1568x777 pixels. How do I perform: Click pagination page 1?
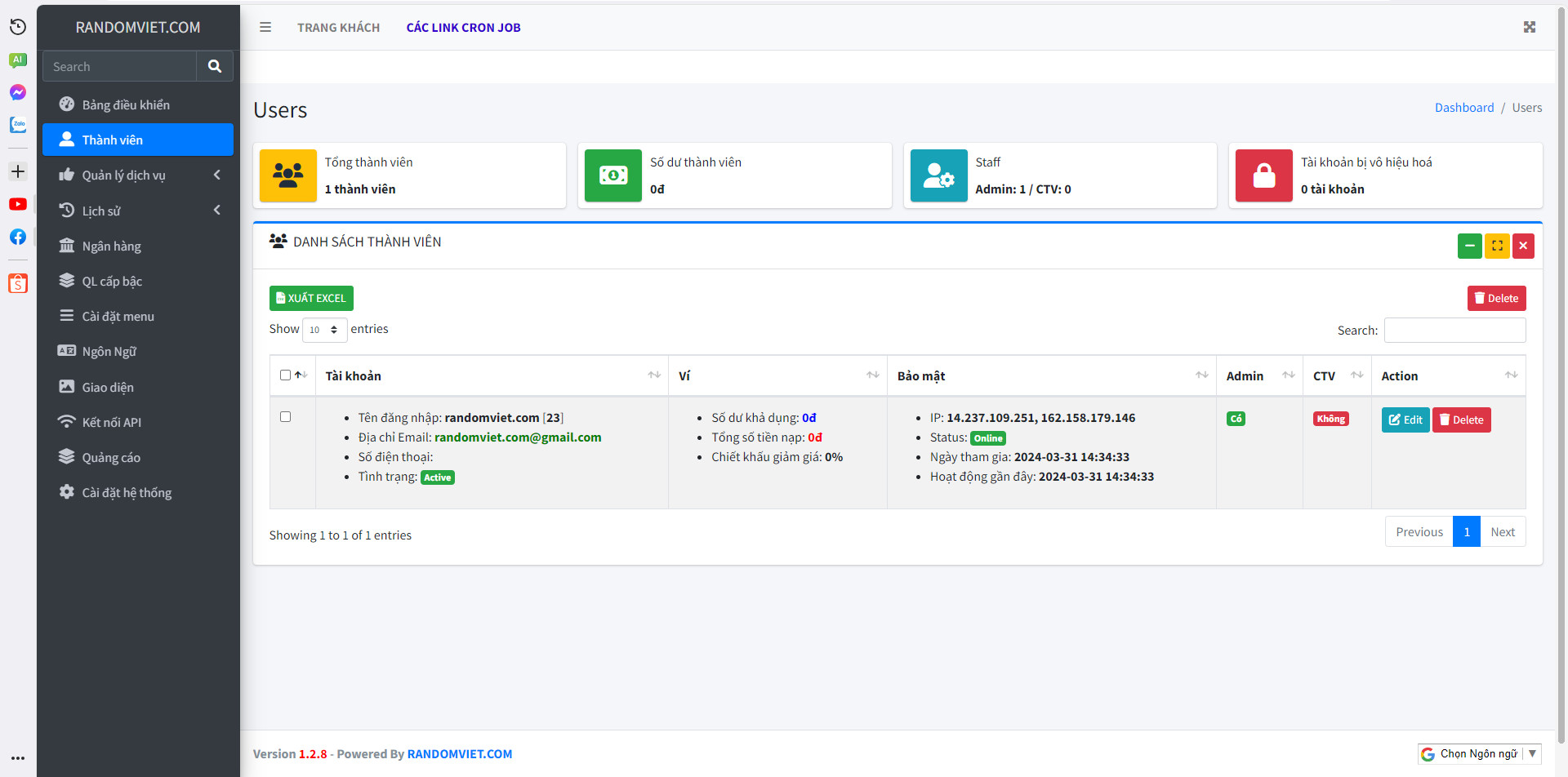click(x=1467, y=532)
